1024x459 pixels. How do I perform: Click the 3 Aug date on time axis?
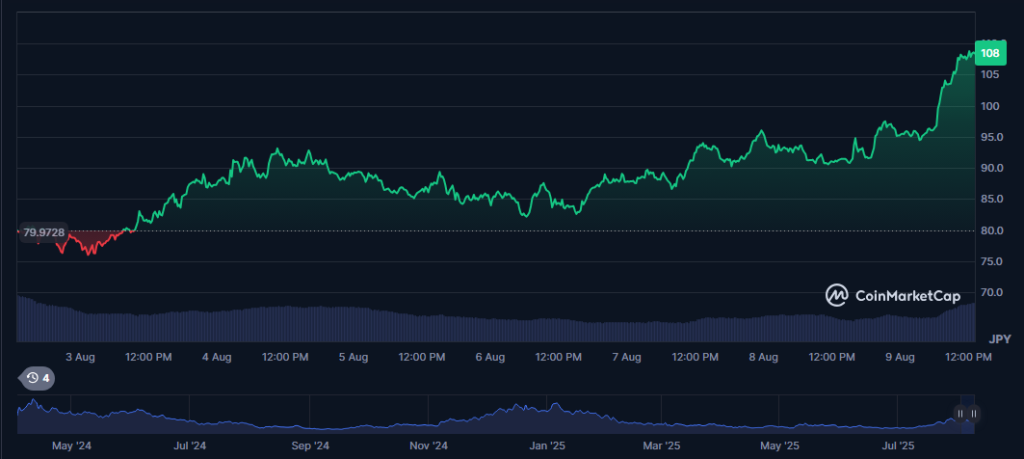point(81,357)
